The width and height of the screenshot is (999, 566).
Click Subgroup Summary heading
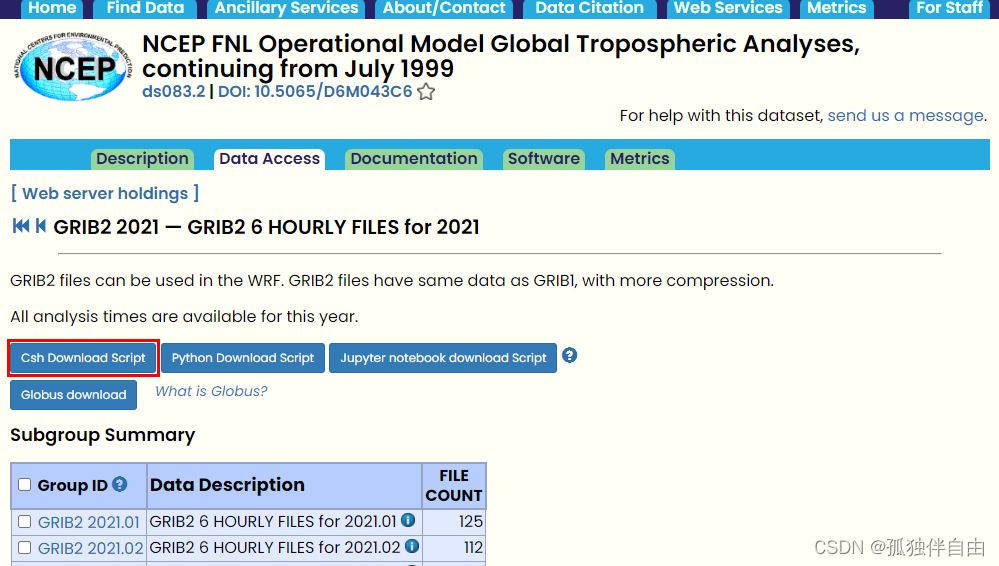point(103,435)
